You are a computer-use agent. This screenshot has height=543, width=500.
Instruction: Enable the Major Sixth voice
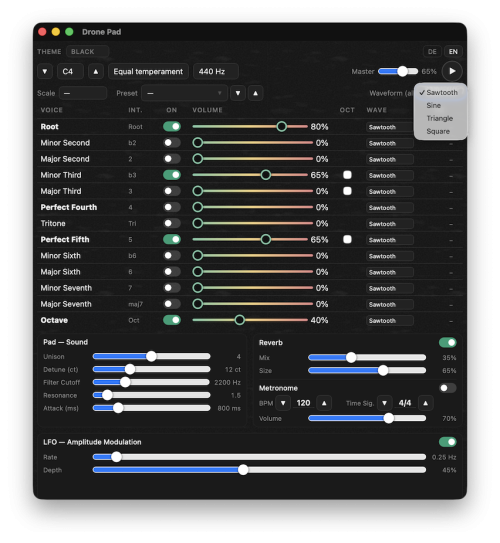172,272
